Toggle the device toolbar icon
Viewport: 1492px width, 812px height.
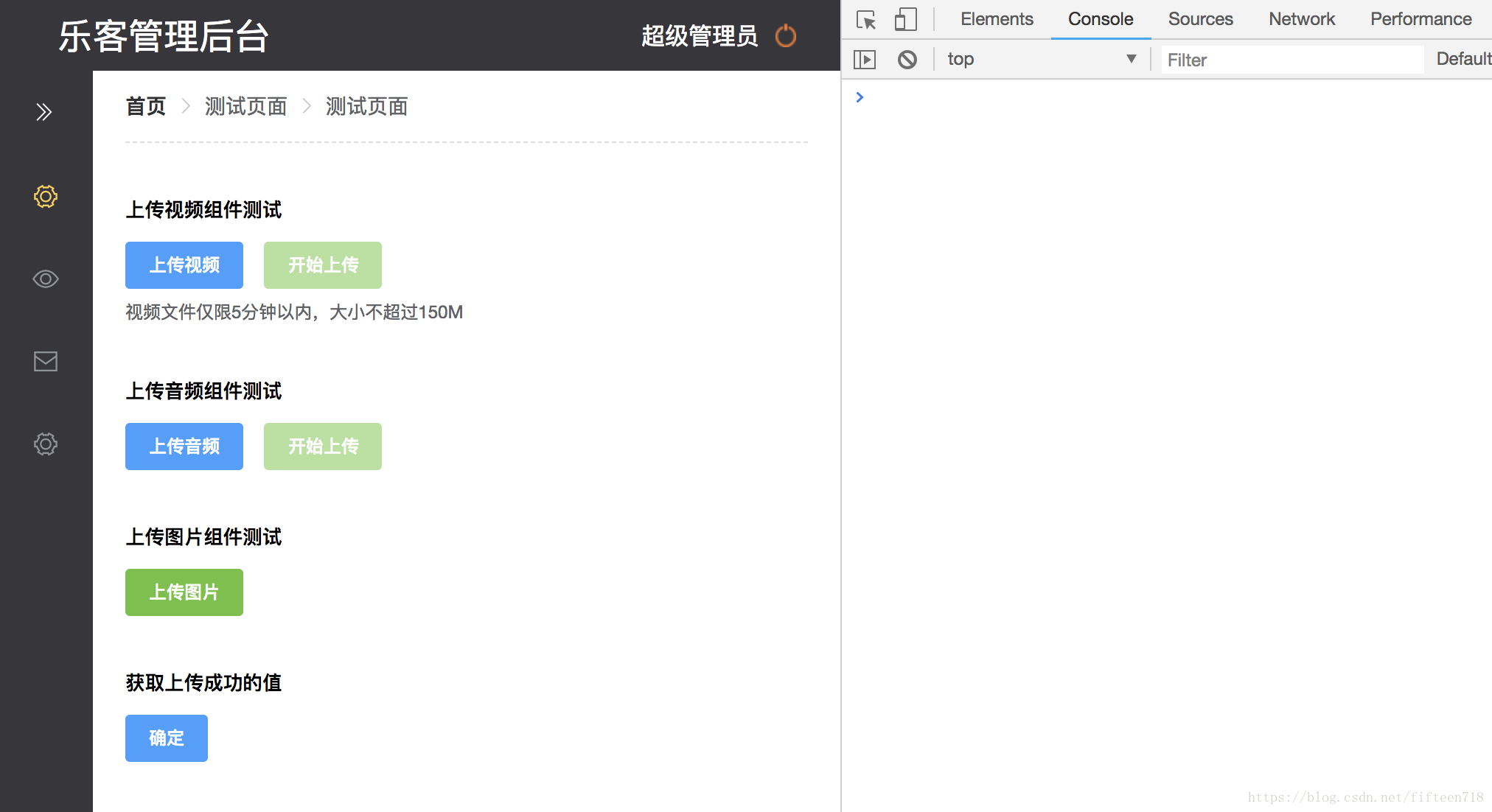coord(905,19)
